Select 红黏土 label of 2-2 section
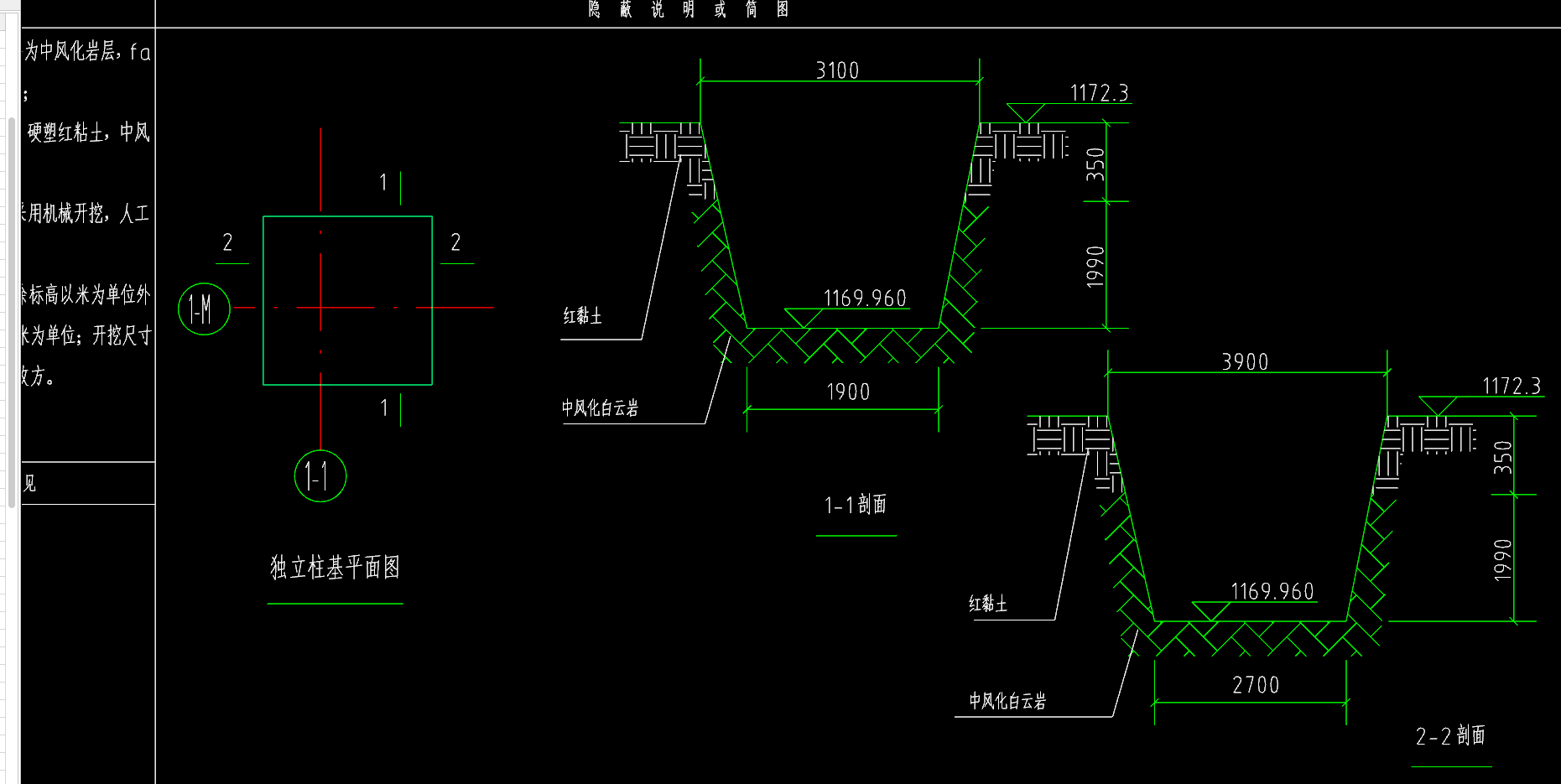This screenshot has height=784, width=1561. 987,604
